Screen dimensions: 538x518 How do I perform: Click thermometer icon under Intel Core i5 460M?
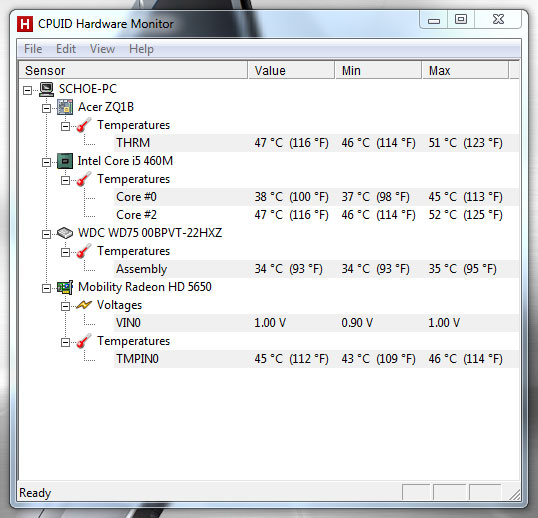point(84,179)
